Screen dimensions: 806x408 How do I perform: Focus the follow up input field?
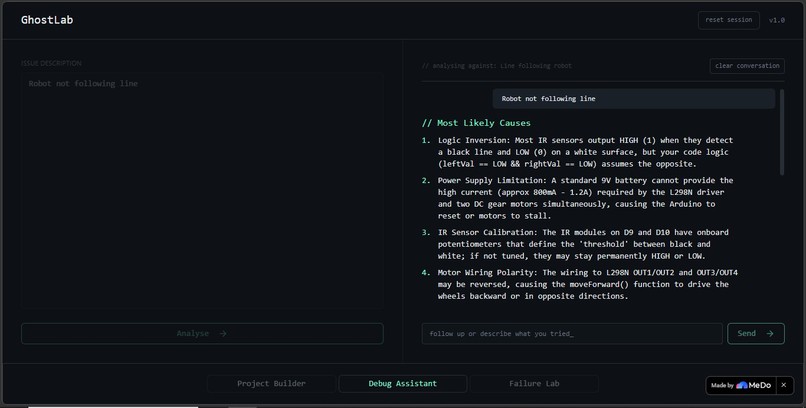(572, 333)
